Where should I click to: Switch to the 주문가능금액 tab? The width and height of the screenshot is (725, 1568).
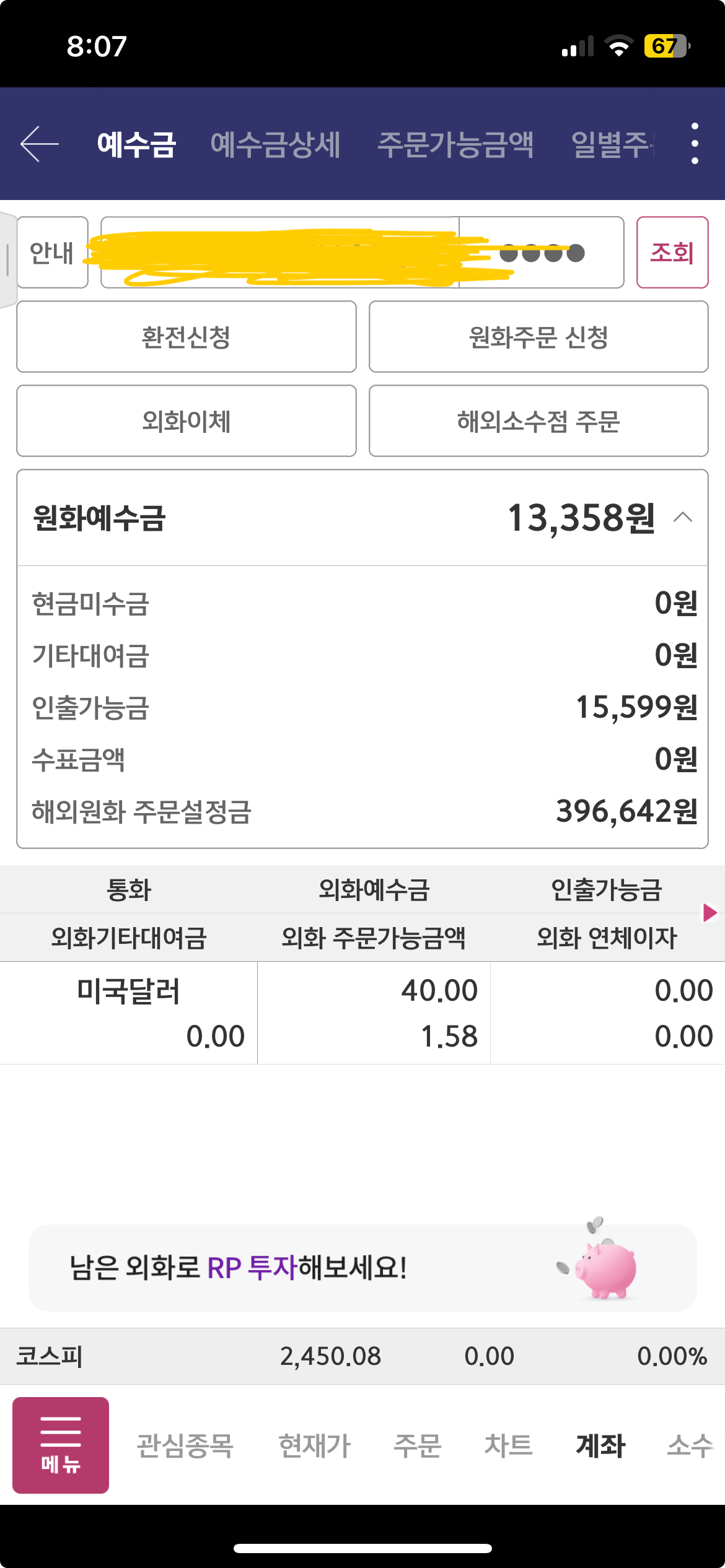pos(455,144)
